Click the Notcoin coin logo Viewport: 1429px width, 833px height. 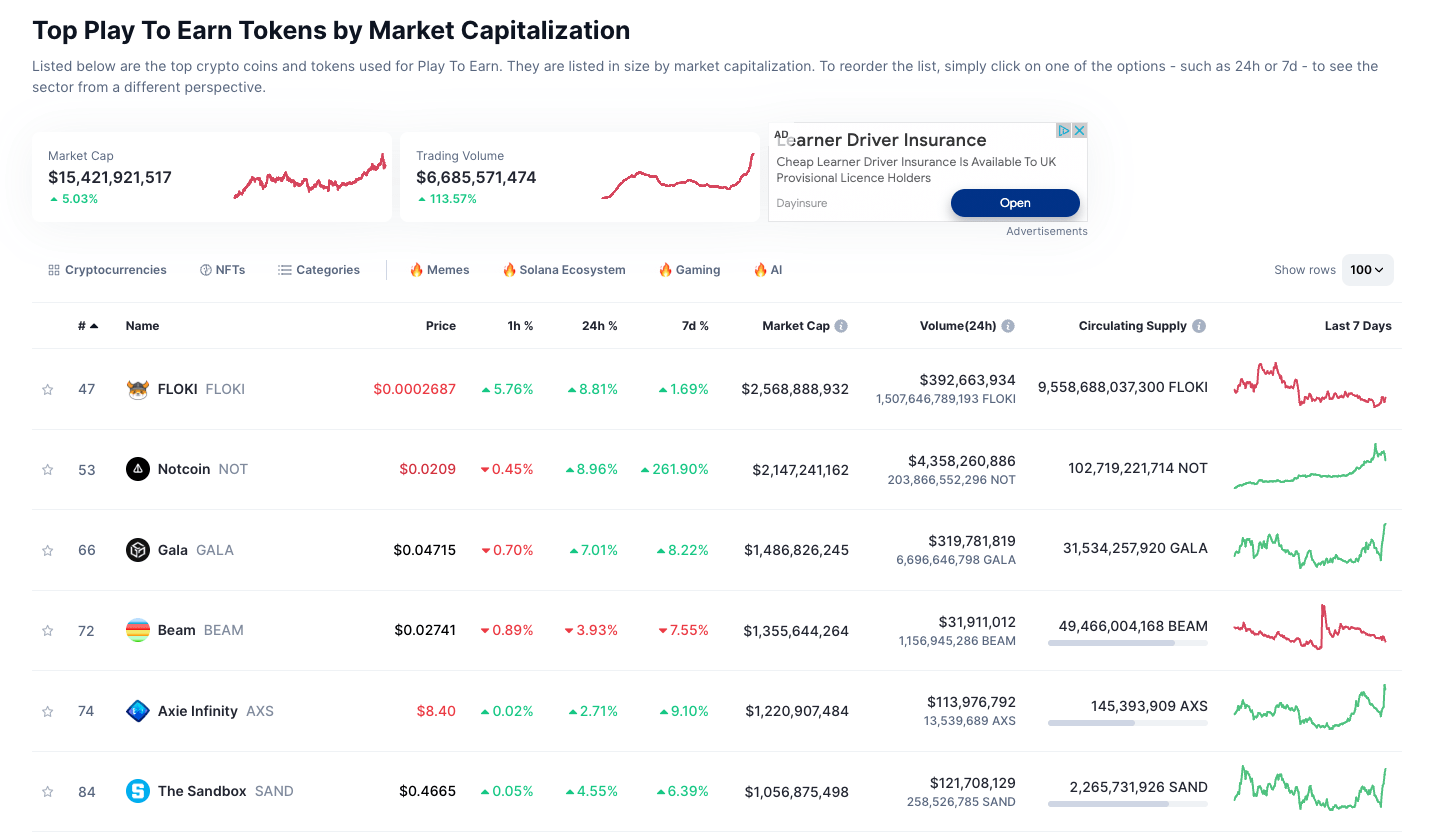coord(137,468)
